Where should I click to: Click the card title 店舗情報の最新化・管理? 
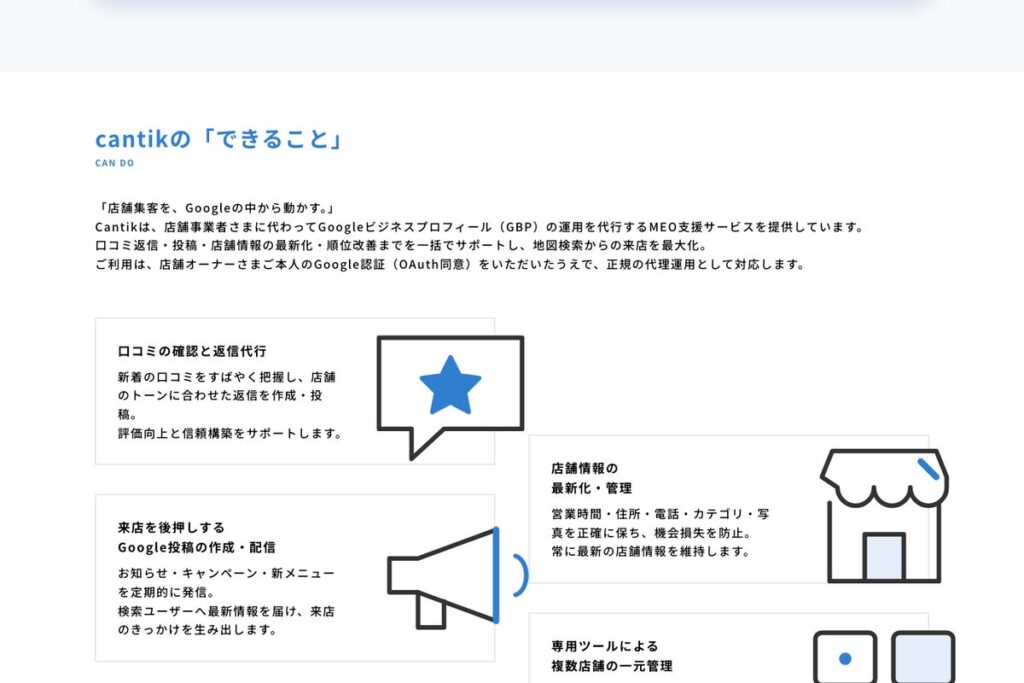592,478
